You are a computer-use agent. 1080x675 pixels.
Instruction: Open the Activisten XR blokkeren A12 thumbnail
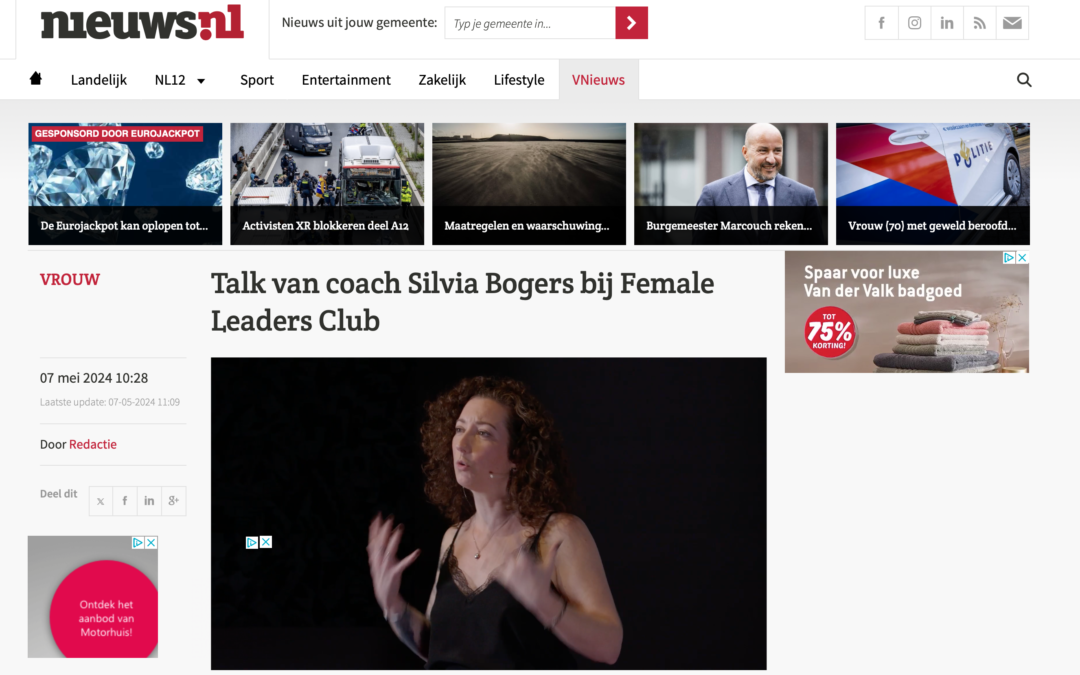coord(327,184)
